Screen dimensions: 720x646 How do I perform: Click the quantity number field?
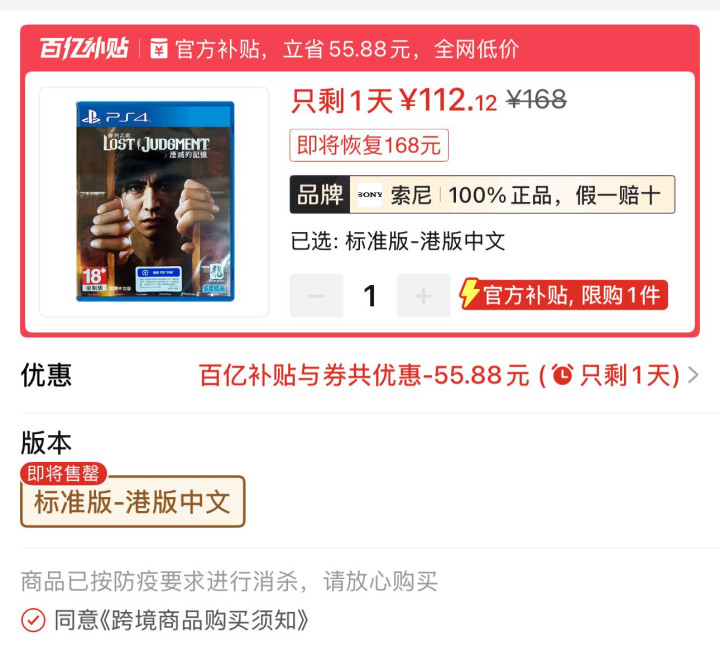pos(370,296)
